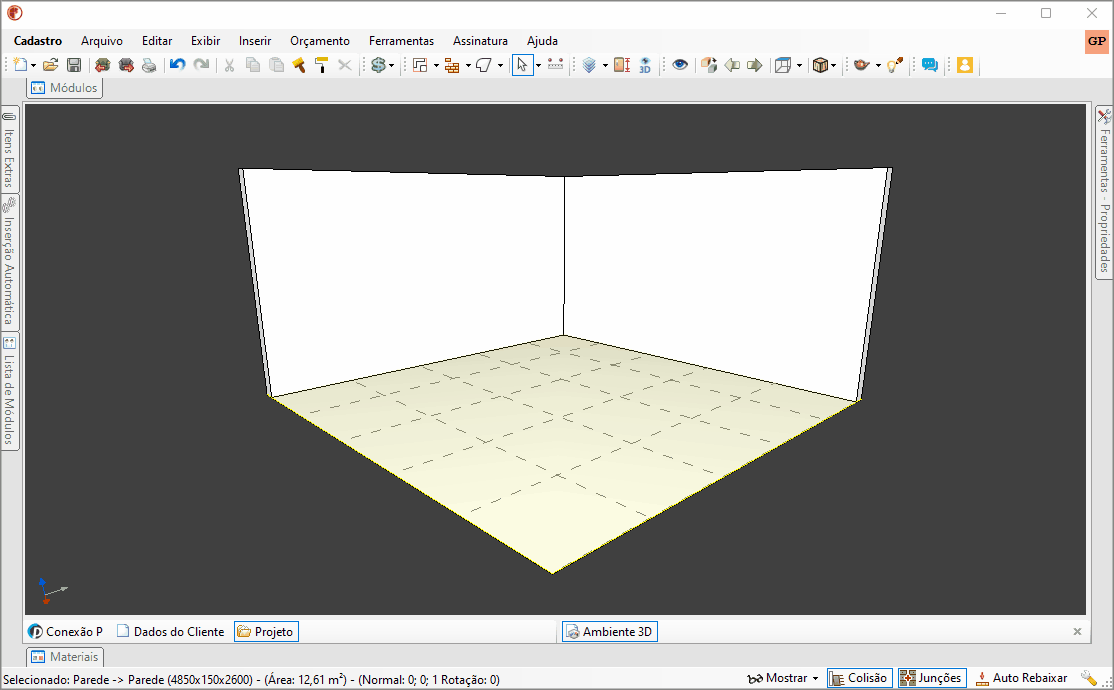This screenshot has width=1114, height=690.
Task: Open a project with the folder icon
Action: pyautogui.click(x=50, y=65)
